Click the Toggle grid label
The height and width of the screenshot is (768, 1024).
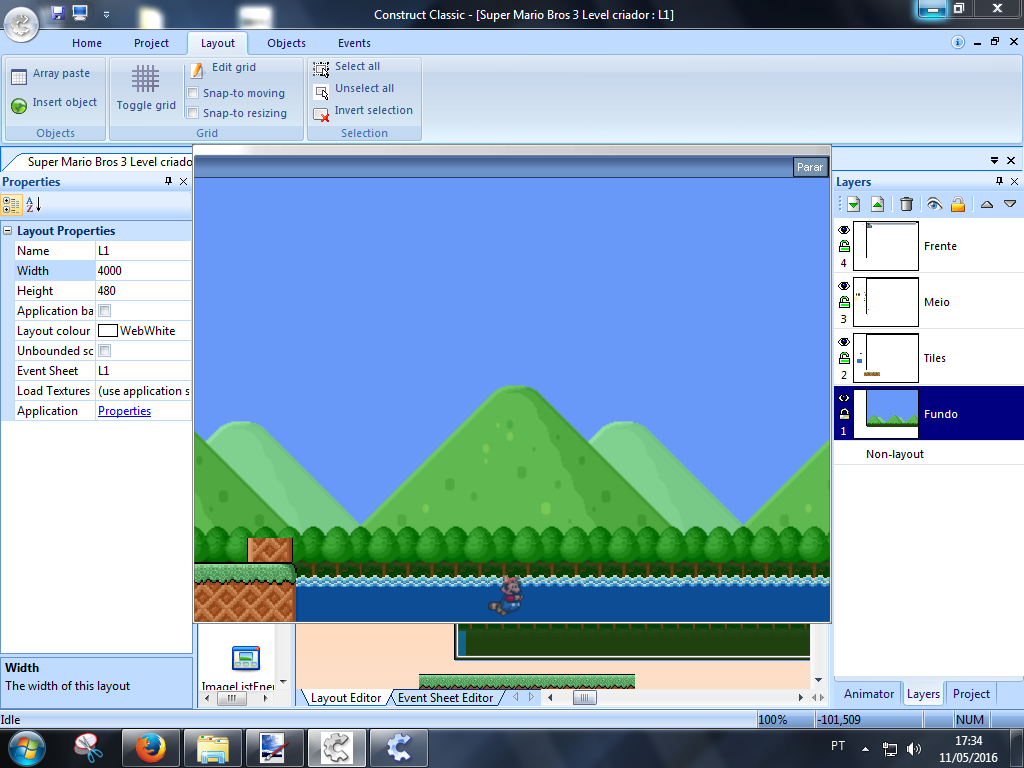pos(146,105)
